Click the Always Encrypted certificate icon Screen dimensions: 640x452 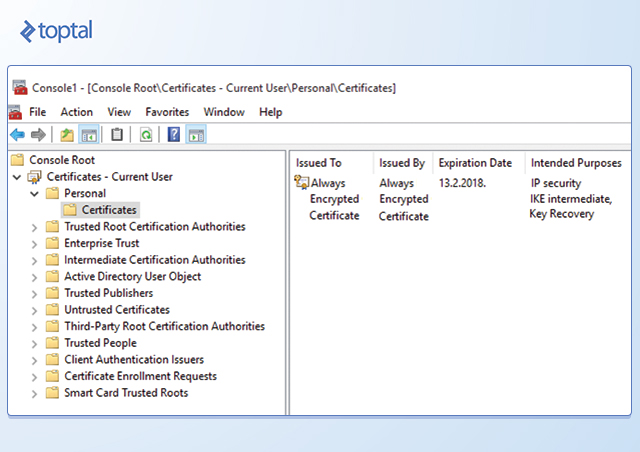click(301, 182)
